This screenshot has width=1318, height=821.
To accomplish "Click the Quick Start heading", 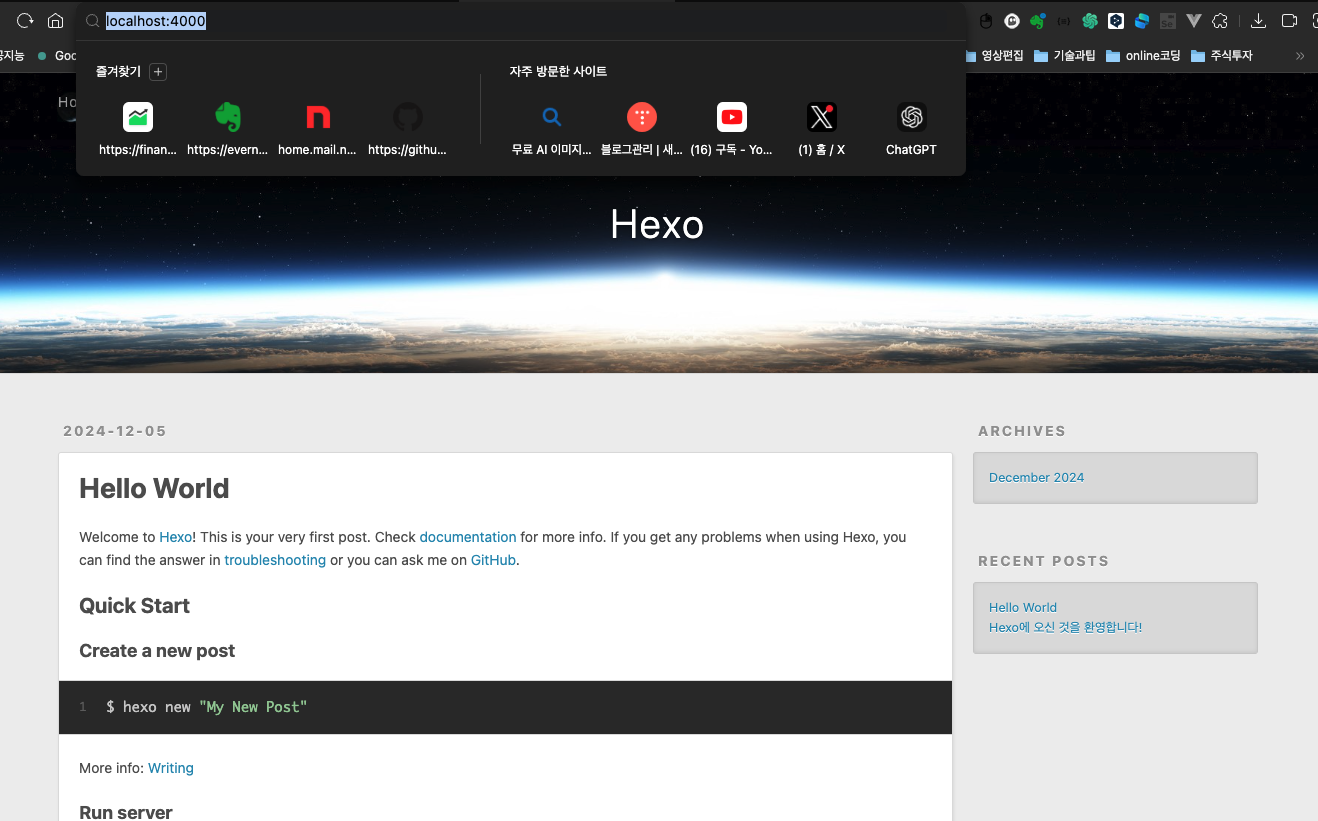I will tap(134, 606).
